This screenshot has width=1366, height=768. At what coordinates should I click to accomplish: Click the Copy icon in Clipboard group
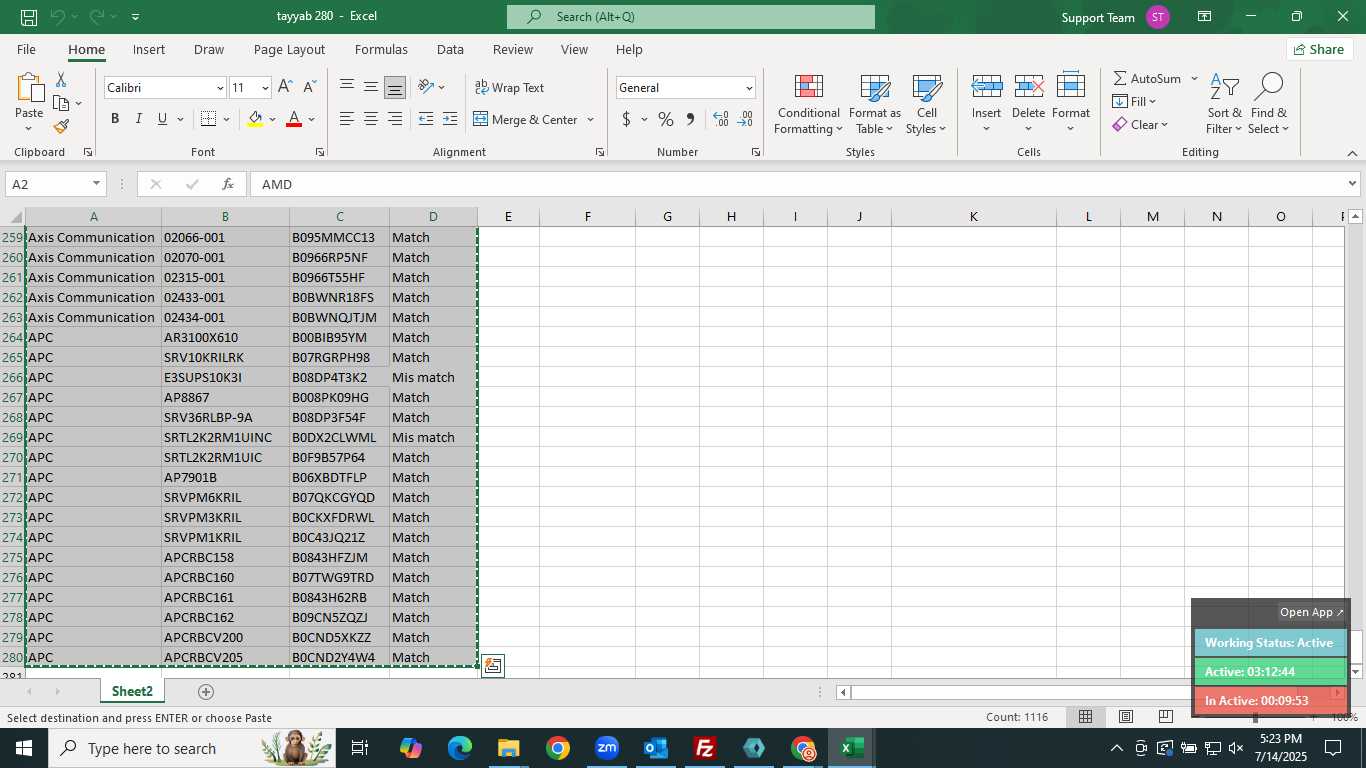click(61, 103)
